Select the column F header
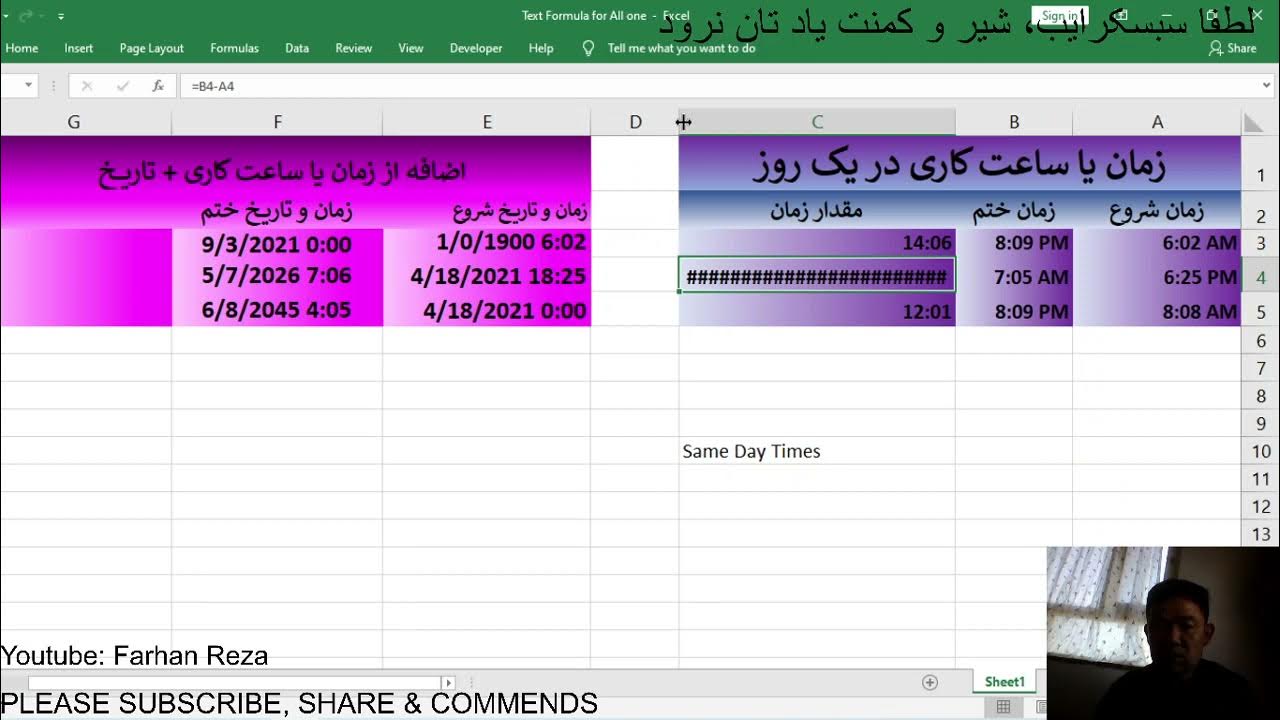Image resolution: width=1280 pixels, height=720 pixels. coord(277,122)
